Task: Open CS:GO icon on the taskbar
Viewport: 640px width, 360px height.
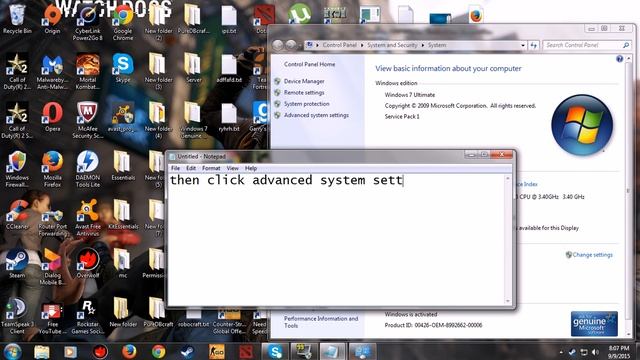Action: pos(217,351)
